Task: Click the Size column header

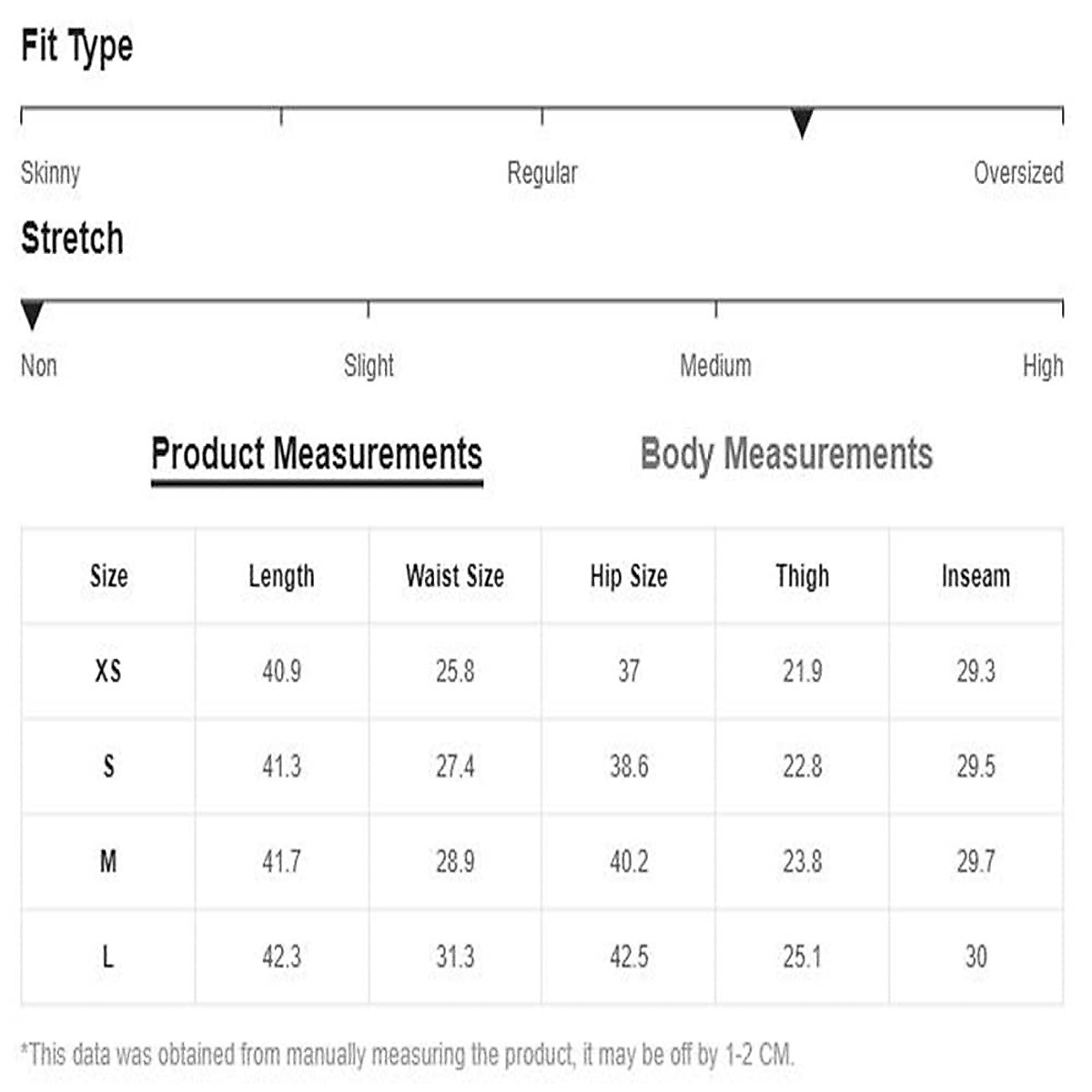Action: (108, 576)
